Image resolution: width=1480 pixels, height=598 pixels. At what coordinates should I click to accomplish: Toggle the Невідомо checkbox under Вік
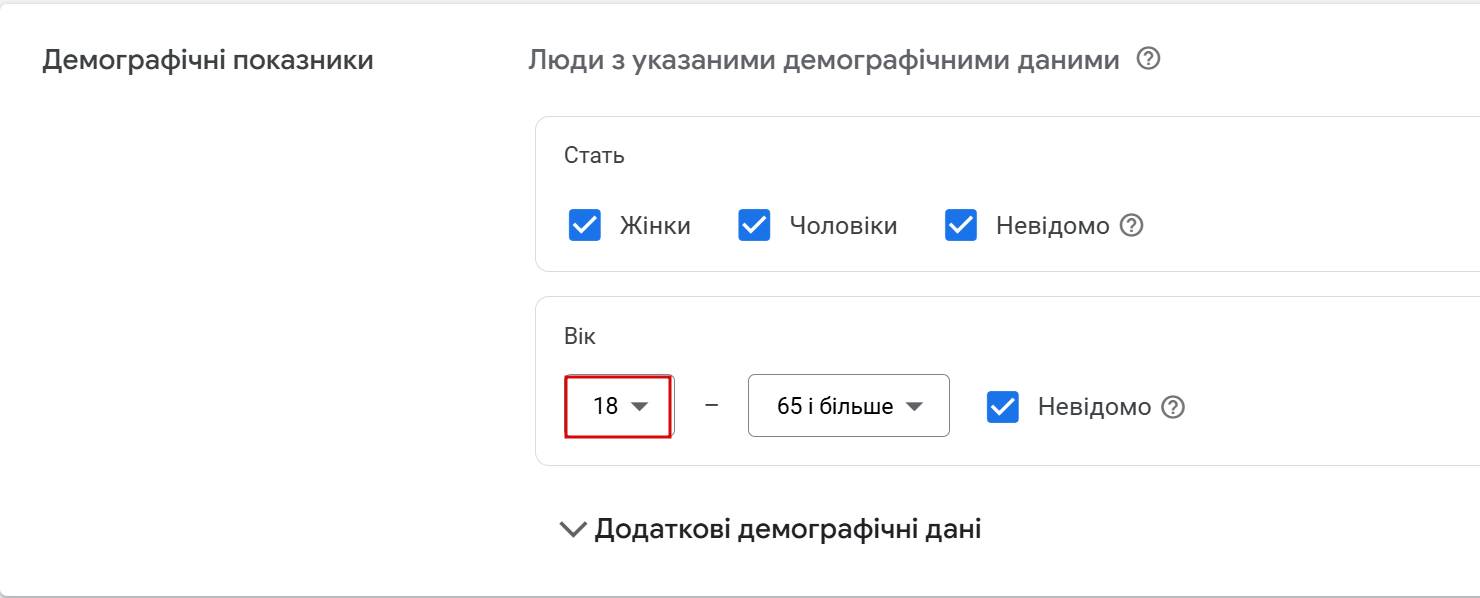1003,407
